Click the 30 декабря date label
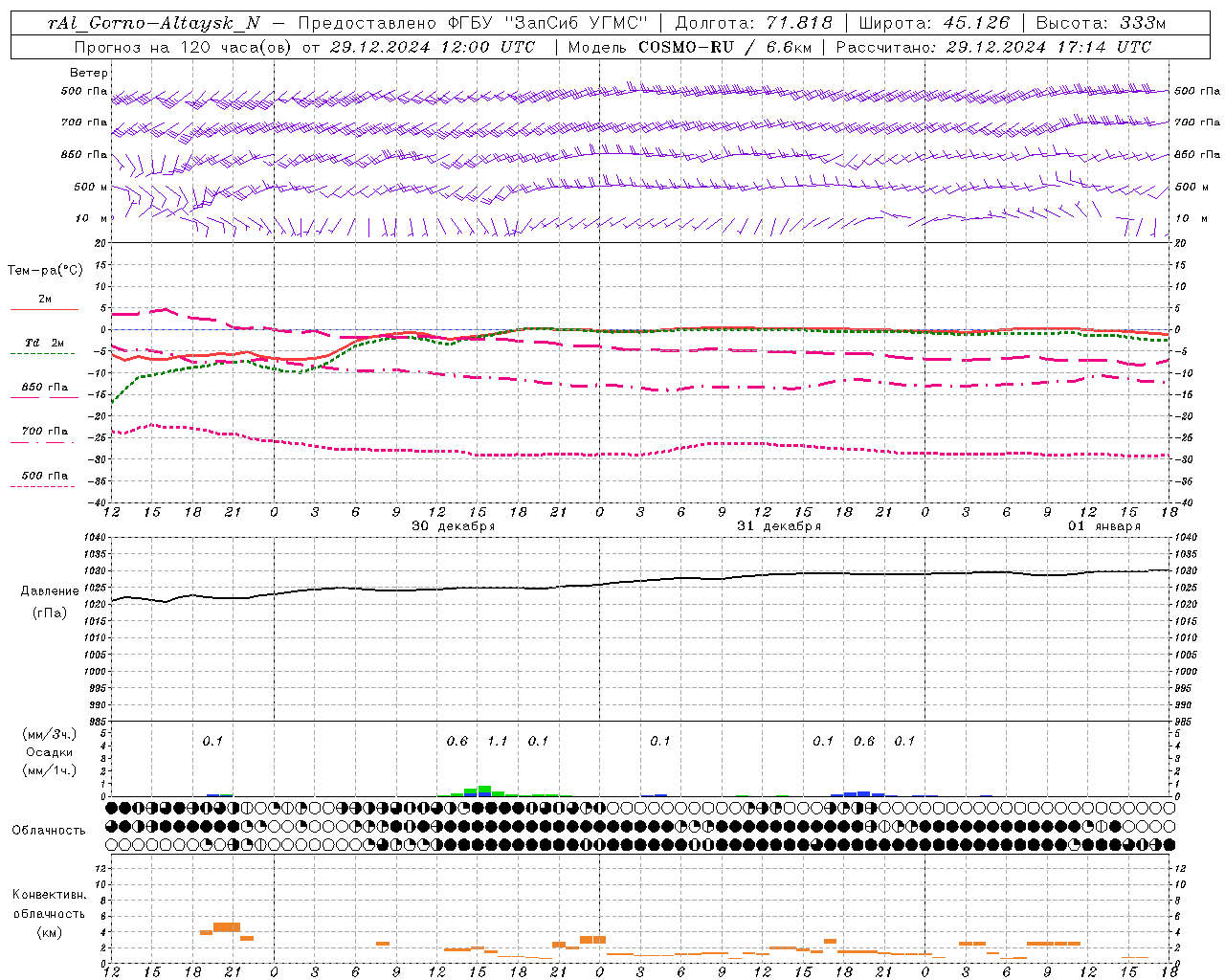1225x980 pixels. 454,526
